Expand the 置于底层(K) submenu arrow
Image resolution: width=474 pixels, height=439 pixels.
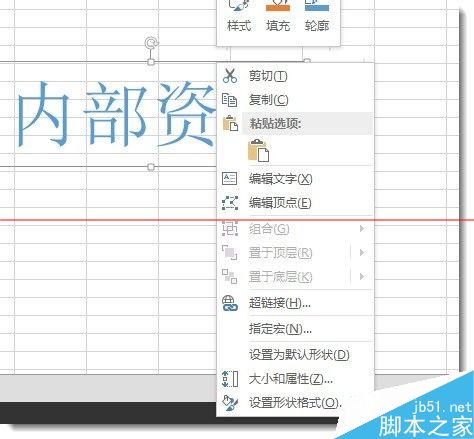[x=362, y=277]
